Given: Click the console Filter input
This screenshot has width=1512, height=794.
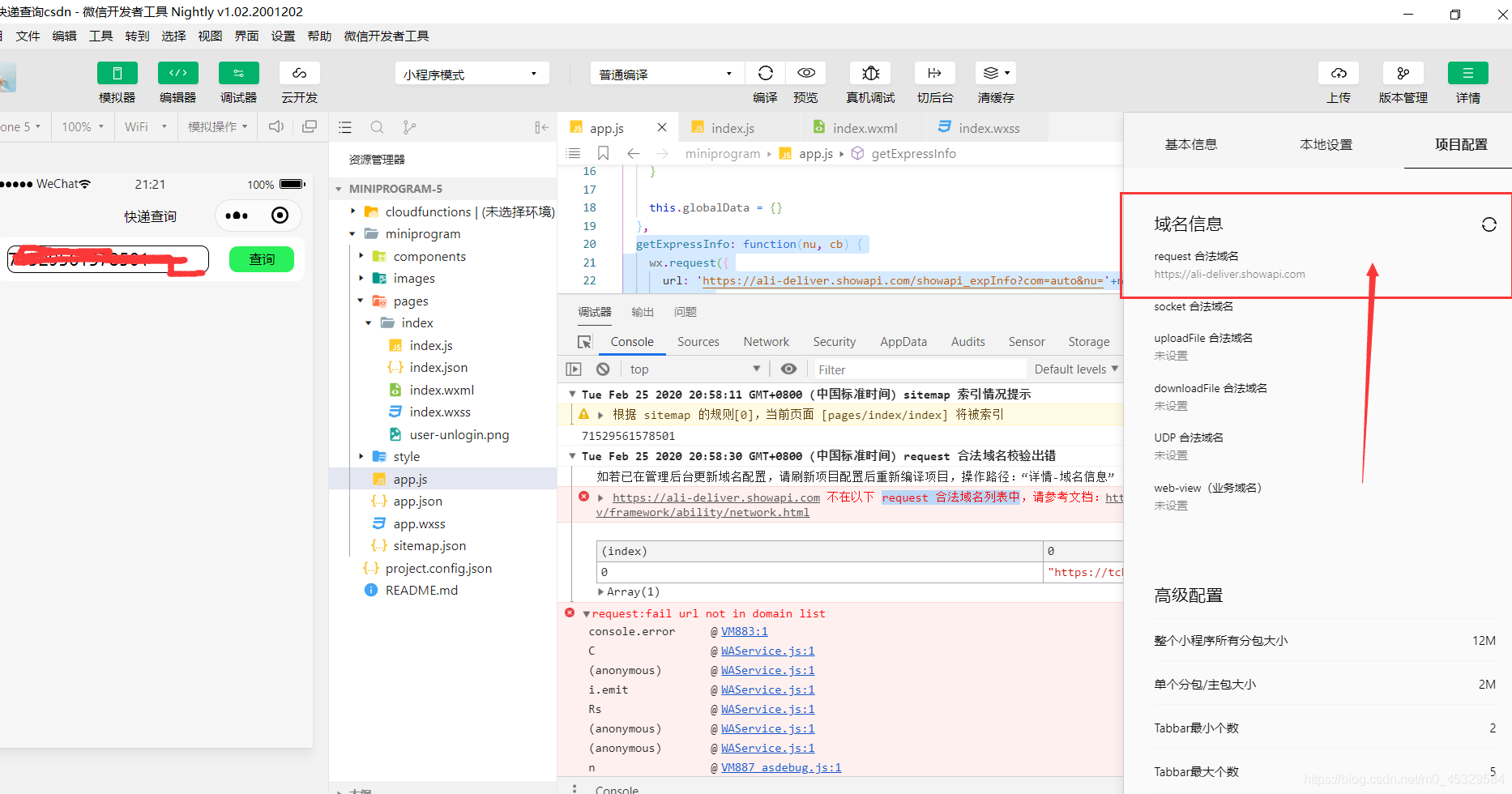Looking at the screenshot, I should pos(919,369).
